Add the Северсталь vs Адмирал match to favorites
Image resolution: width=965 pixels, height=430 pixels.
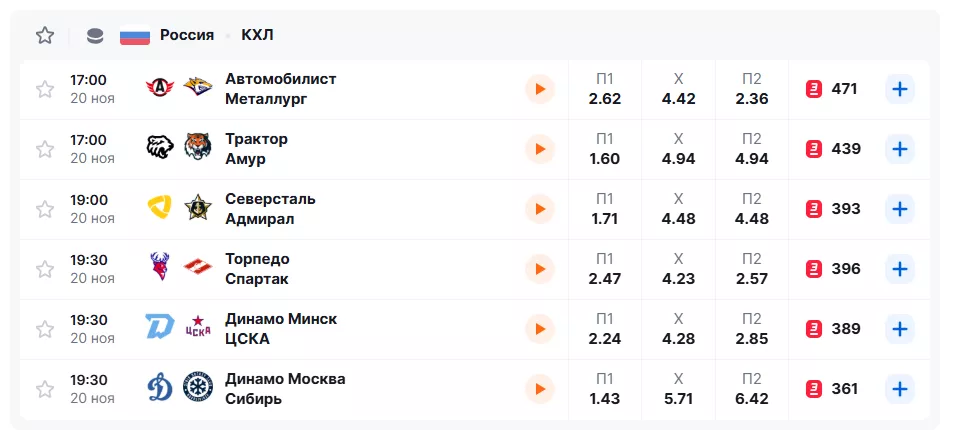pyautogui.click(x=45, y=209)
